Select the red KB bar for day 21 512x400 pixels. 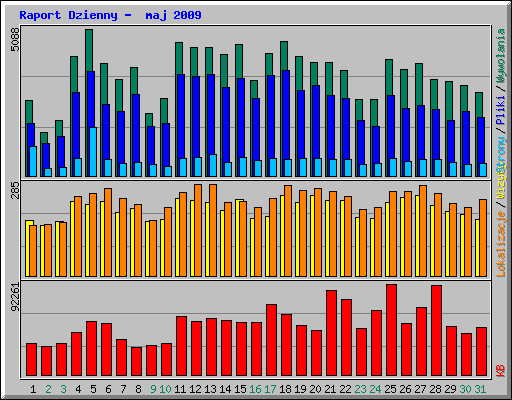coord(332,333)
